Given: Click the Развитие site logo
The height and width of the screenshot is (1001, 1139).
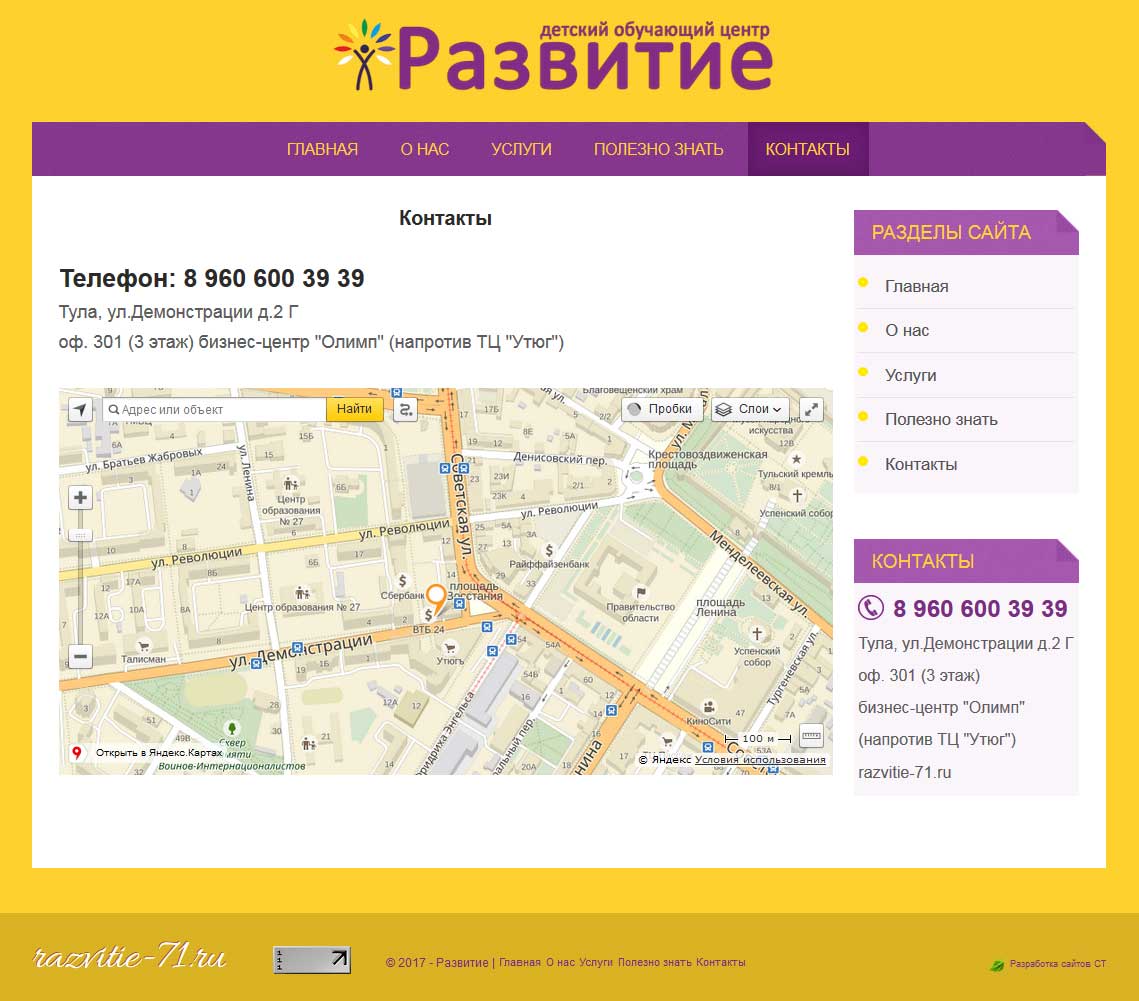Looking at the screenshot, I should pyautogui.click(x=554, y=55).
